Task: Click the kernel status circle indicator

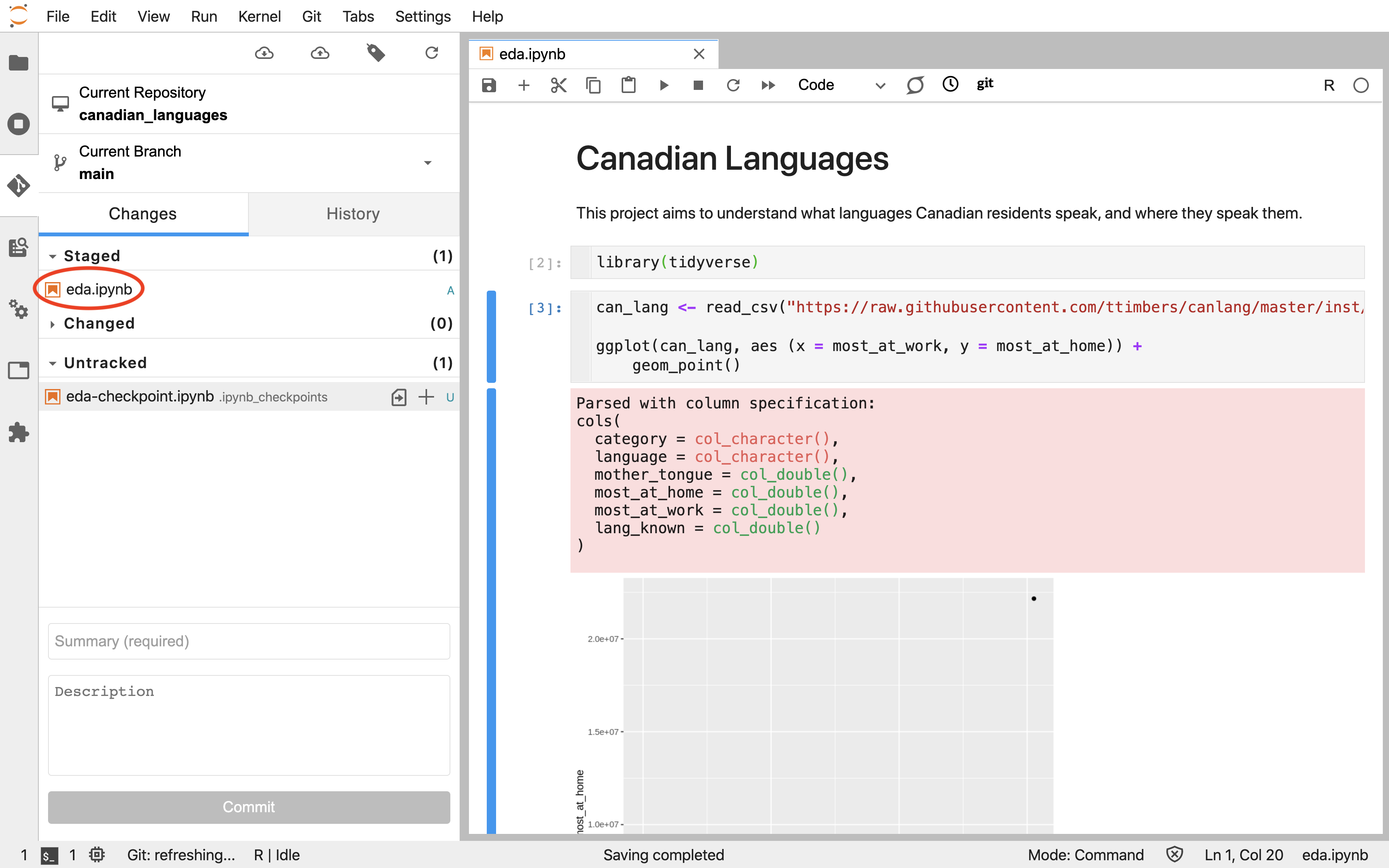Action: tap(1361, 86)
